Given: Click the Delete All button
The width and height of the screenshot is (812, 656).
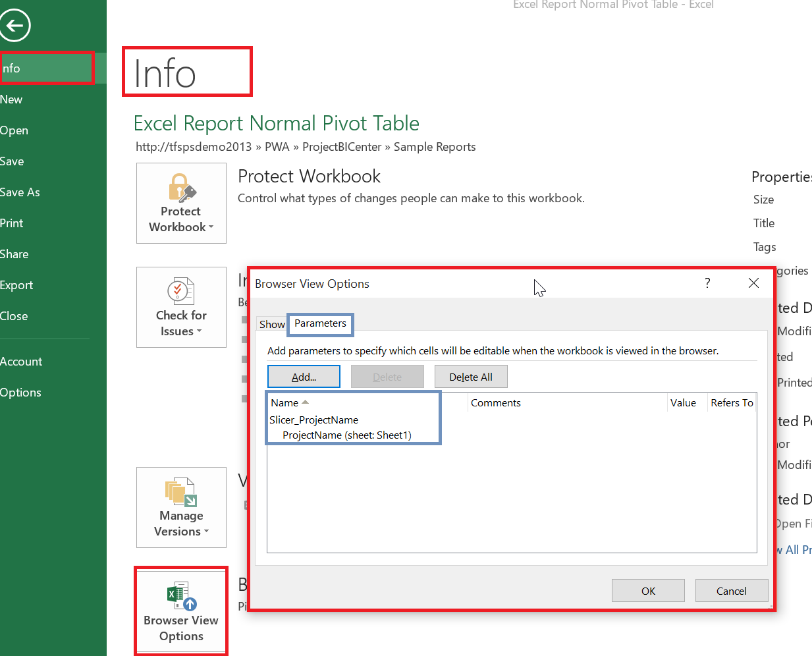Looking at the screenshot, I should [x=471, y=377].
